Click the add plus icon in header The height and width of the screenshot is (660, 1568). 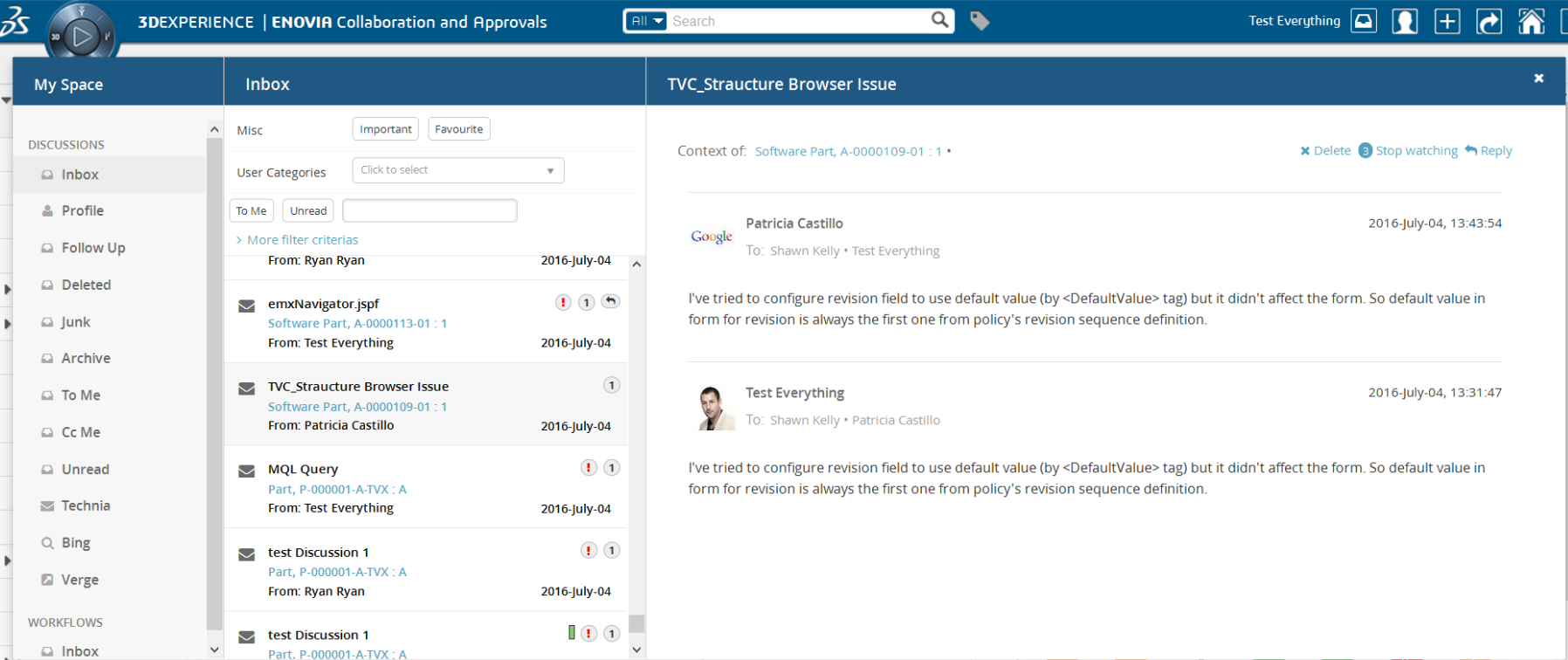click(x=1447, y=22)
